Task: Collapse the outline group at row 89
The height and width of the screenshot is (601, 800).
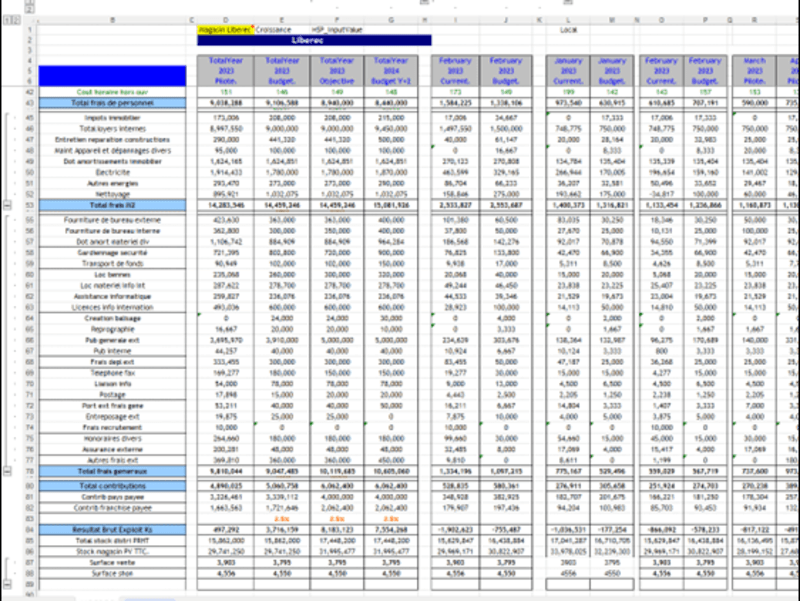Action: pos(8,584)
